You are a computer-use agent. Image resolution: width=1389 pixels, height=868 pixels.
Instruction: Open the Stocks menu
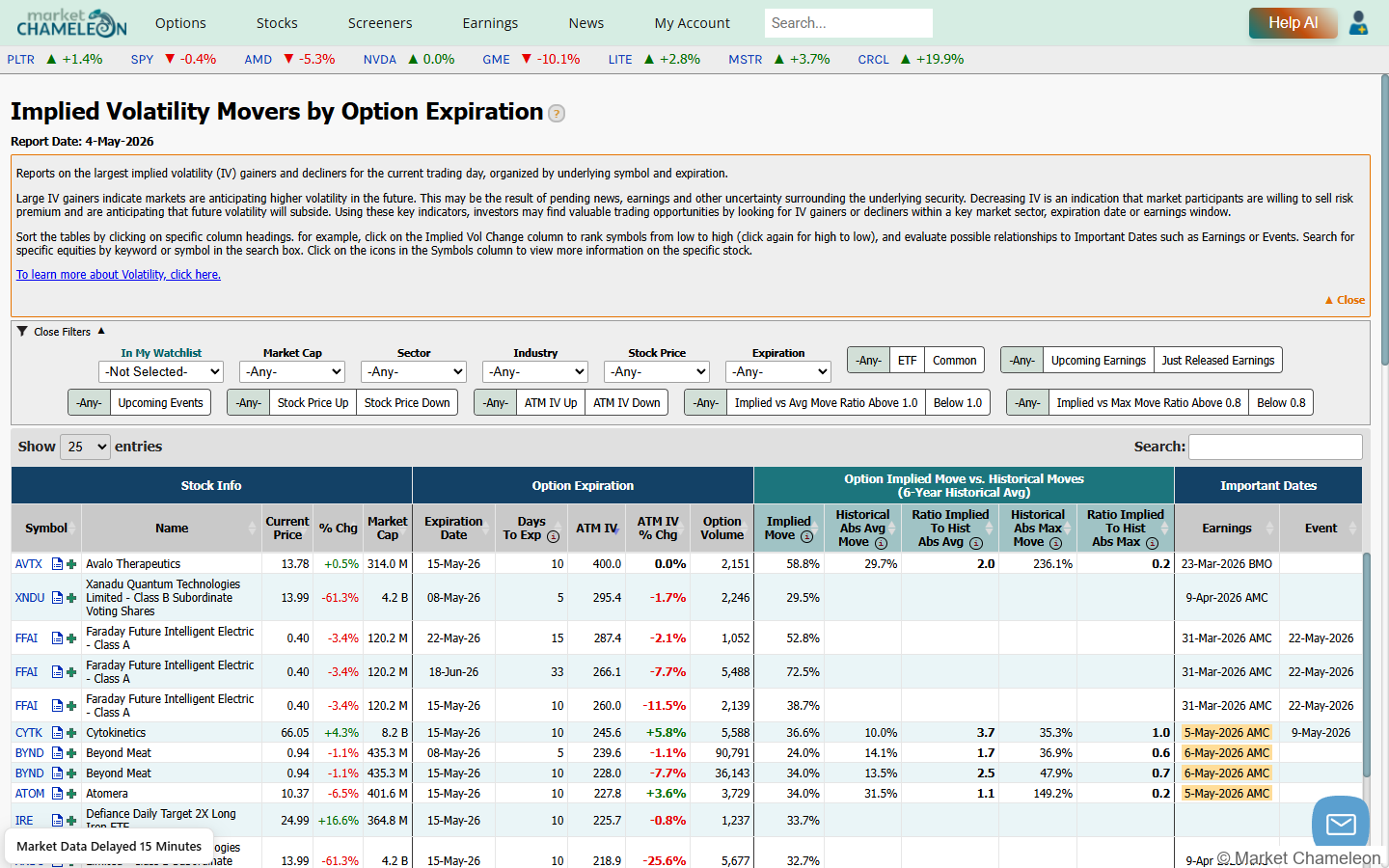tap(277, 23)
